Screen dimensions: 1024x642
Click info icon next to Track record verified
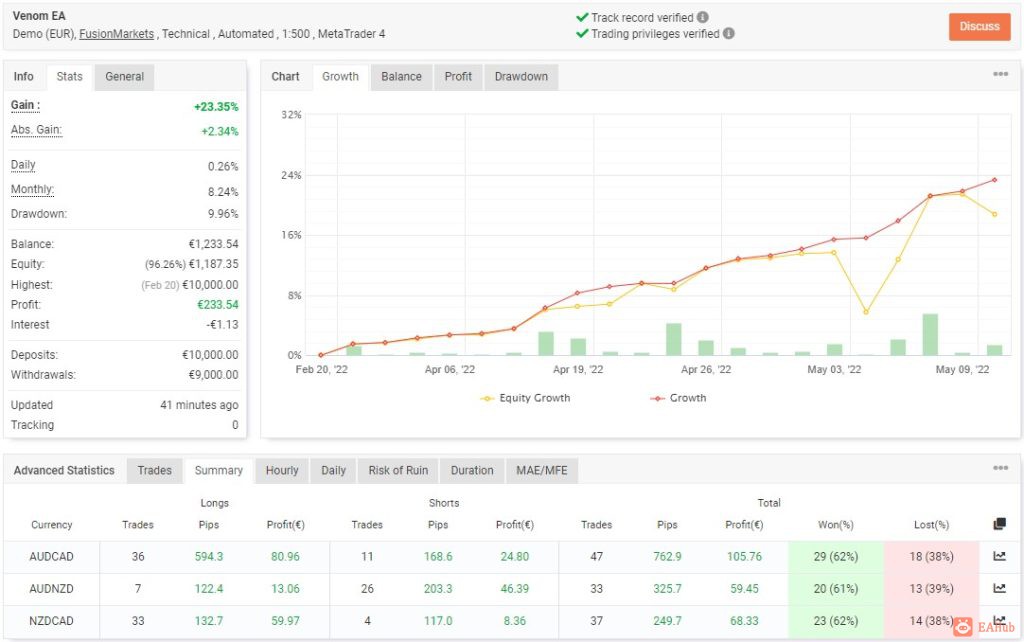click(x=703, y=18)
